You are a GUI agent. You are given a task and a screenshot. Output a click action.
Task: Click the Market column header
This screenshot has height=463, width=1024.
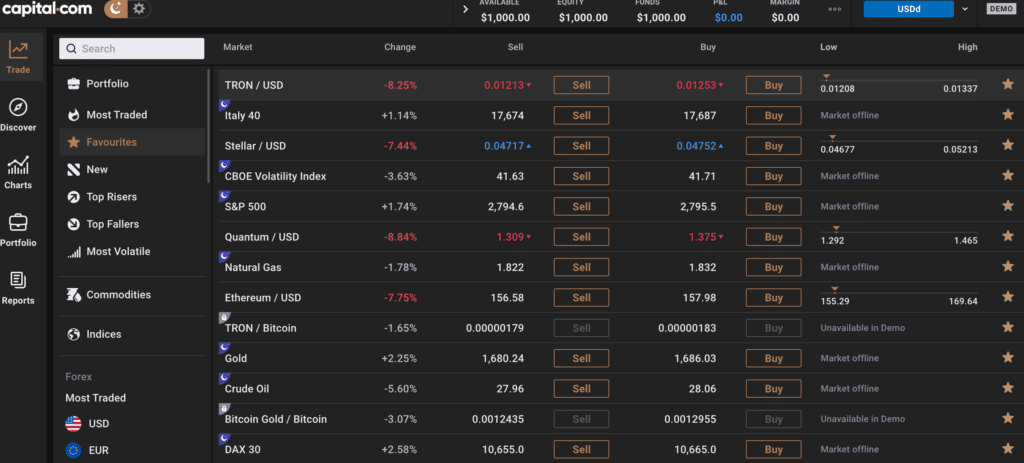[x=238, y=47]
